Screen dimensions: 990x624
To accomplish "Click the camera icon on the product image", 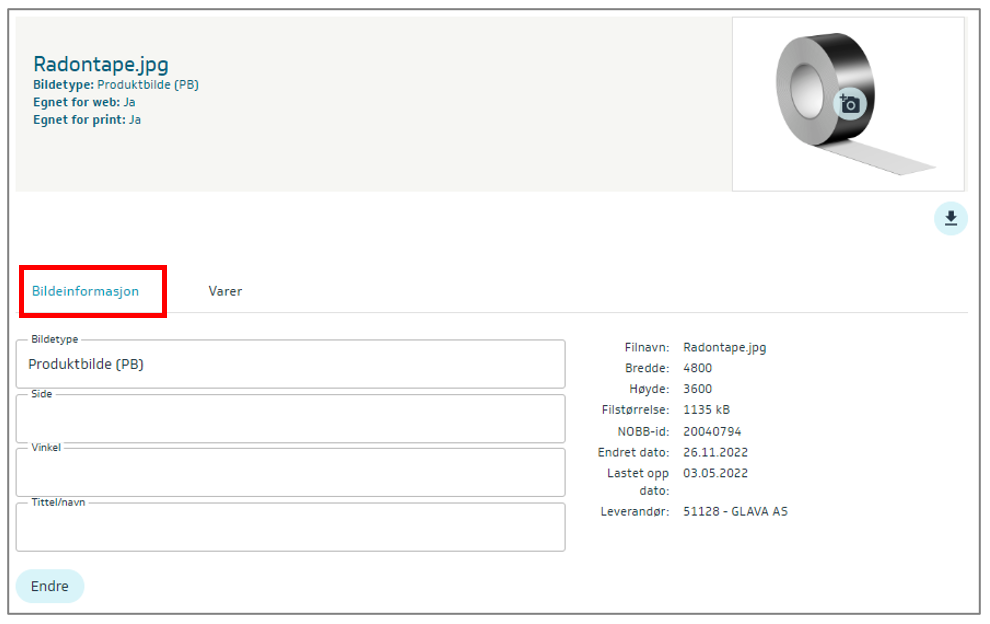I will pyautogui.click(x=849, y=104).
